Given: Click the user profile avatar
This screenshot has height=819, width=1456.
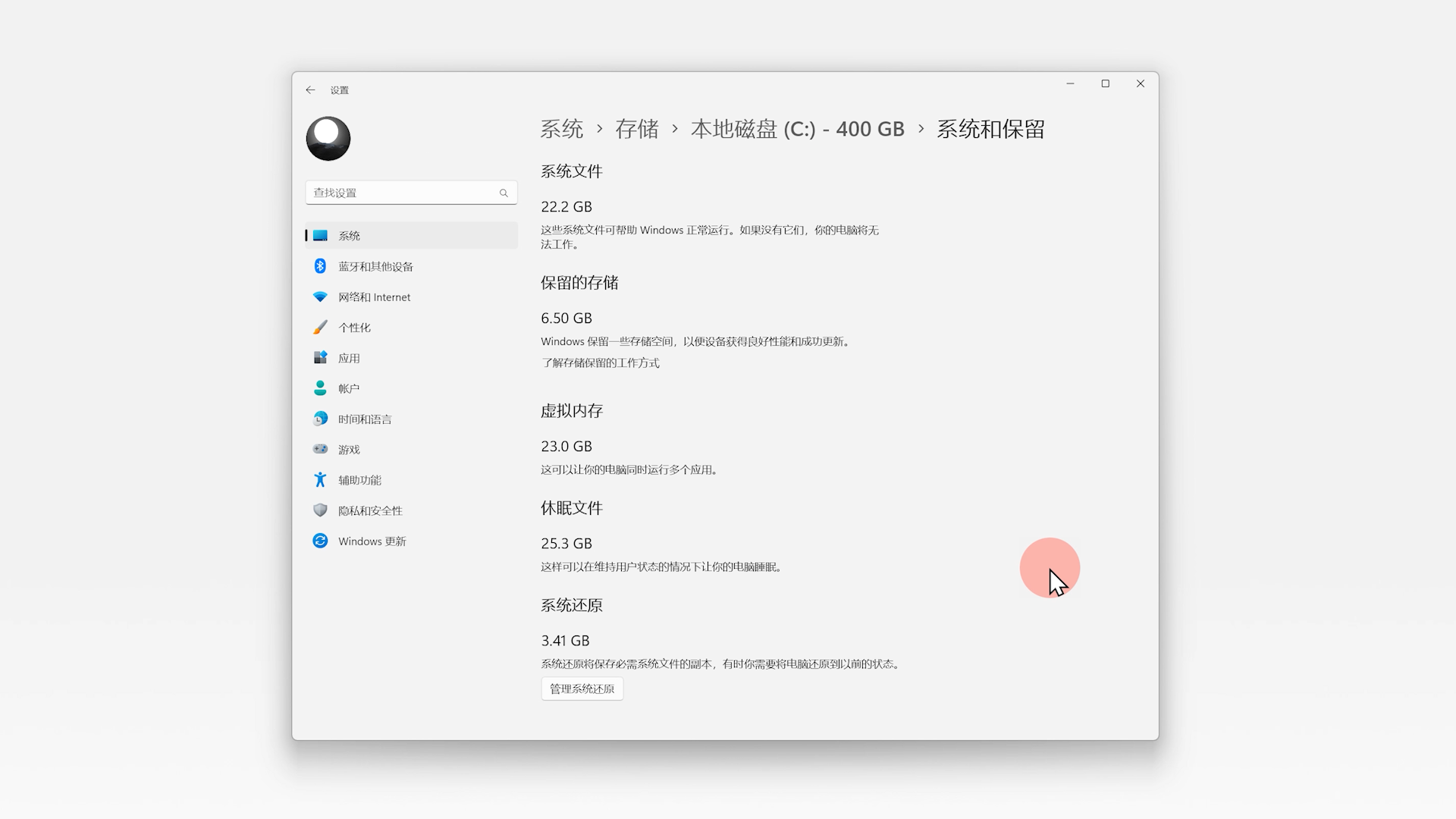Looking at the screenshot, I should coord(328,139).
